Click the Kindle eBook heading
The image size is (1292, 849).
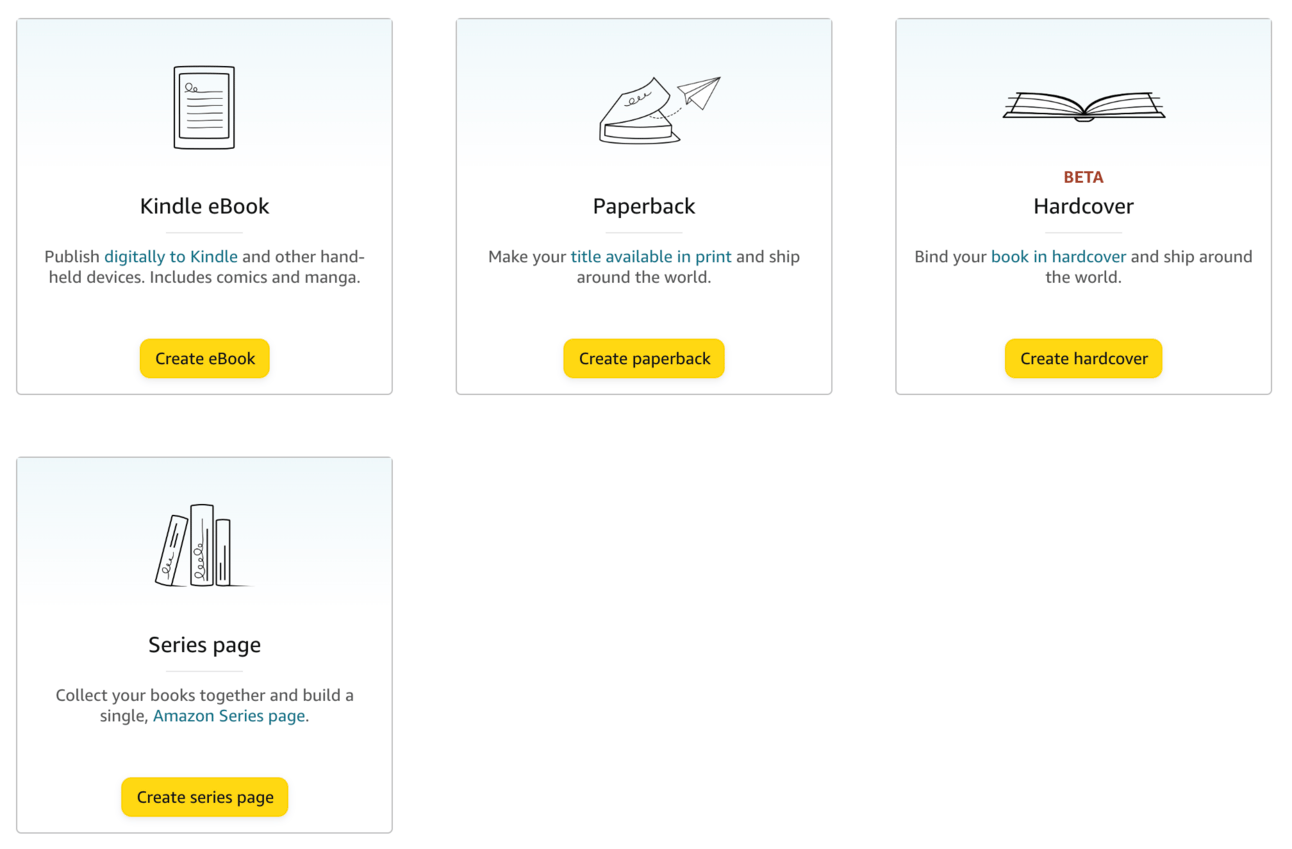pos(204,206)
